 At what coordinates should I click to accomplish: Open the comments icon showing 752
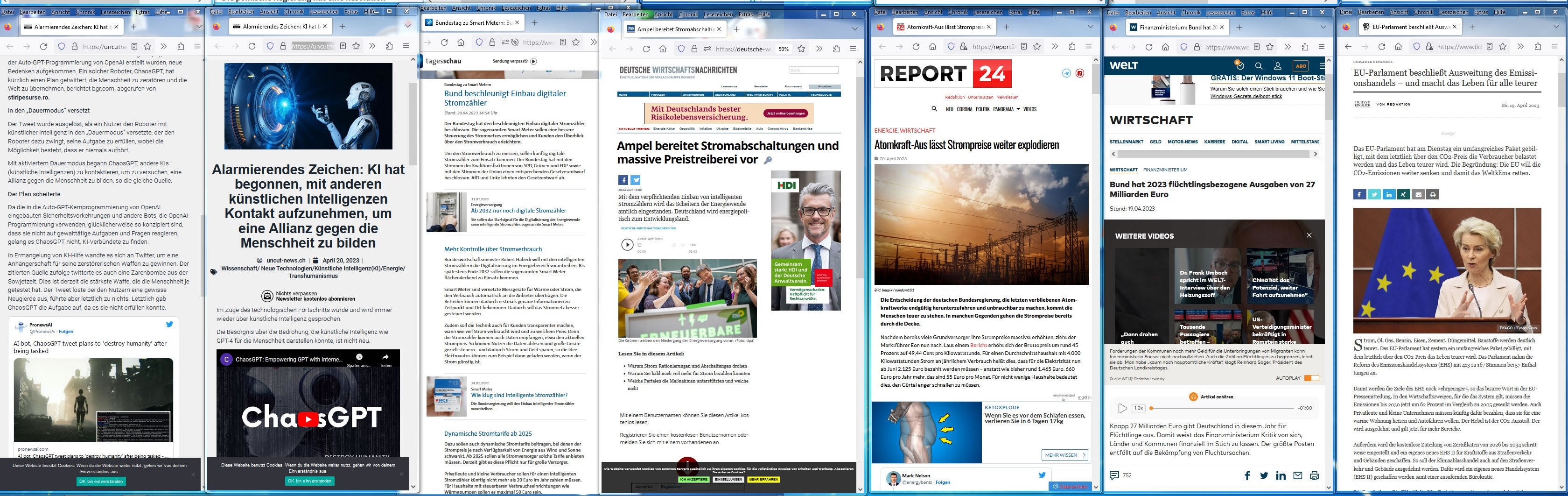[1114, 475]
